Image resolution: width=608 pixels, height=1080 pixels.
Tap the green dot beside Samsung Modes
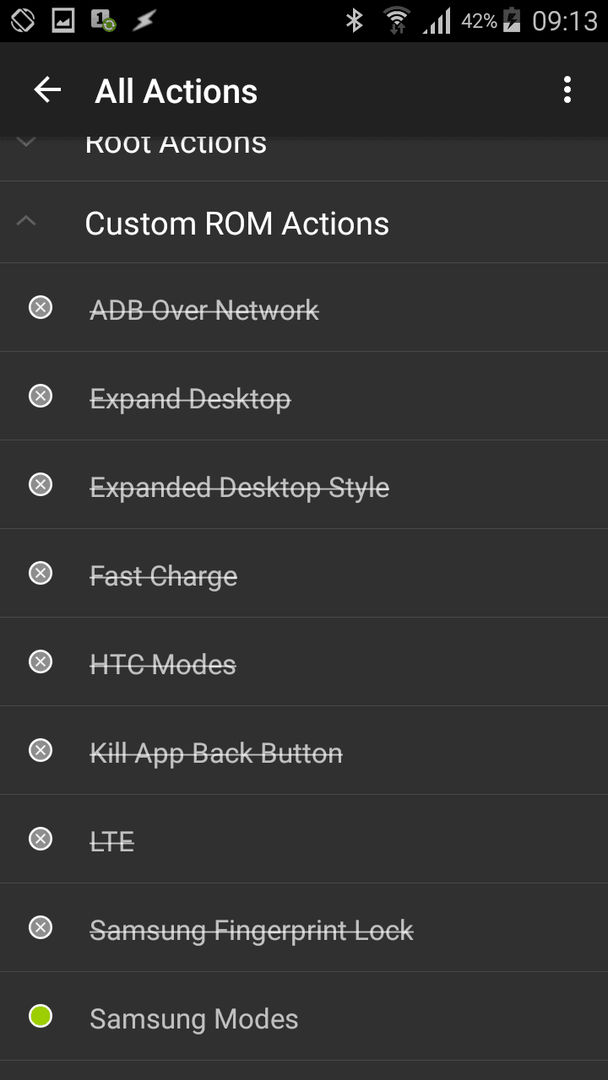click(41, 1016)
